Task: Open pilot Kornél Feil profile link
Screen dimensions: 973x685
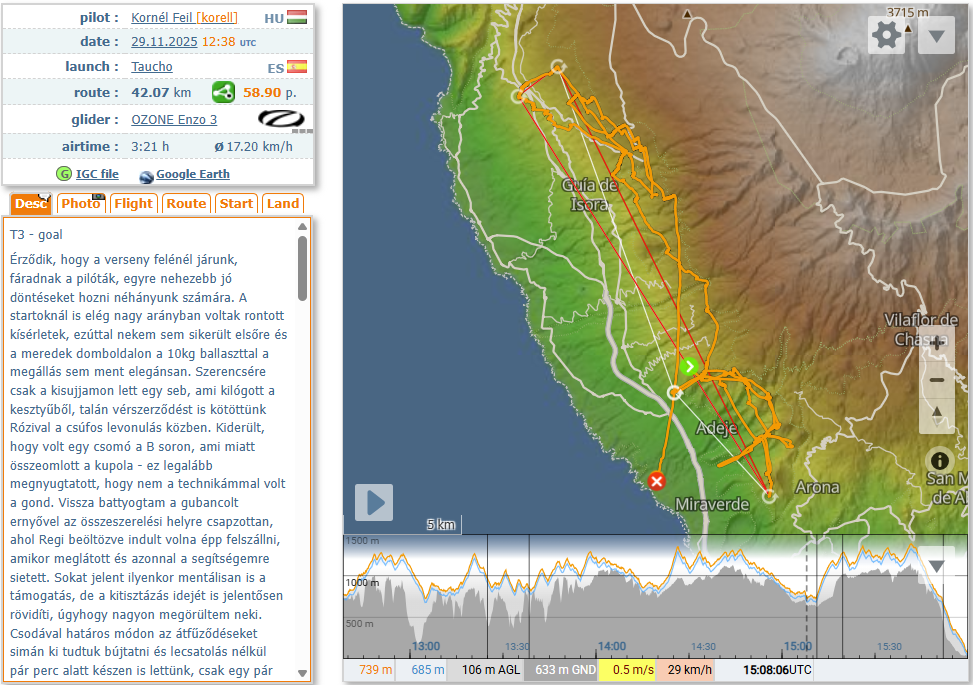Action: coord(162,18)
